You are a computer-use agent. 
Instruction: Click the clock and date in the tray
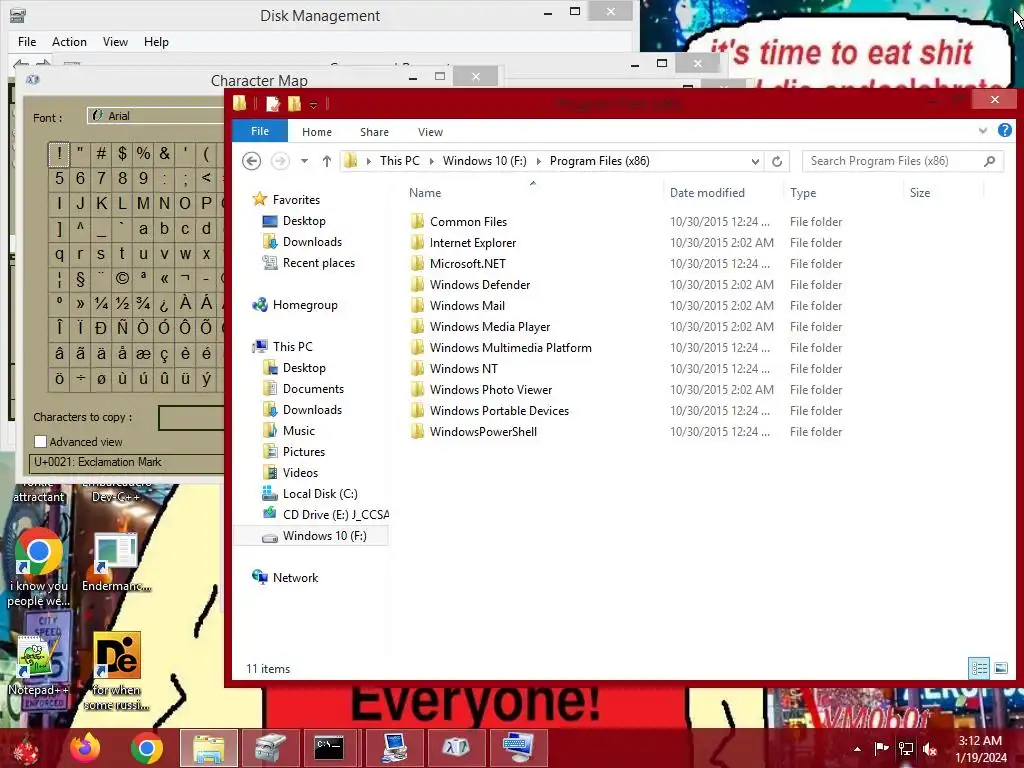click(x=980, y=749)
